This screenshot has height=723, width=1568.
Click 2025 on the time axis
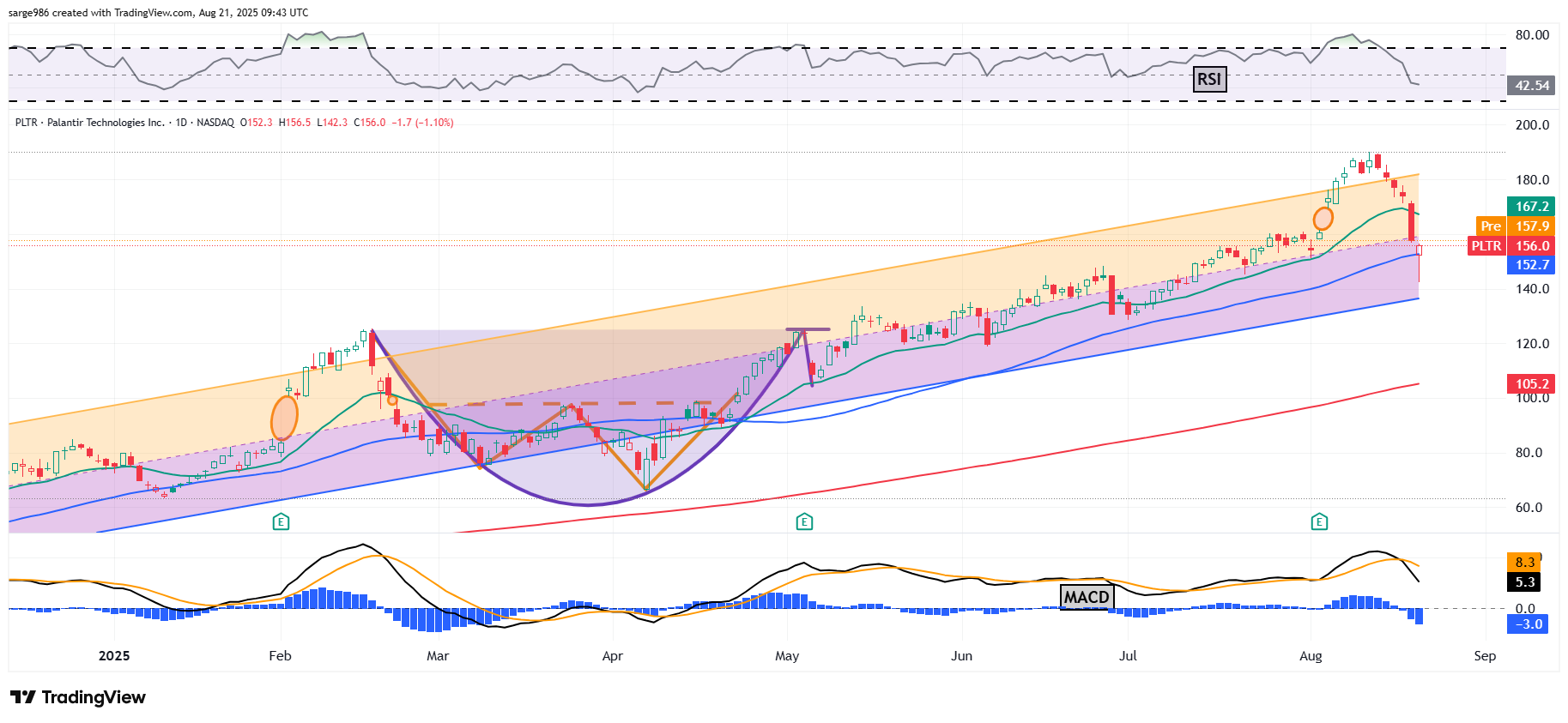click(114, 656)
